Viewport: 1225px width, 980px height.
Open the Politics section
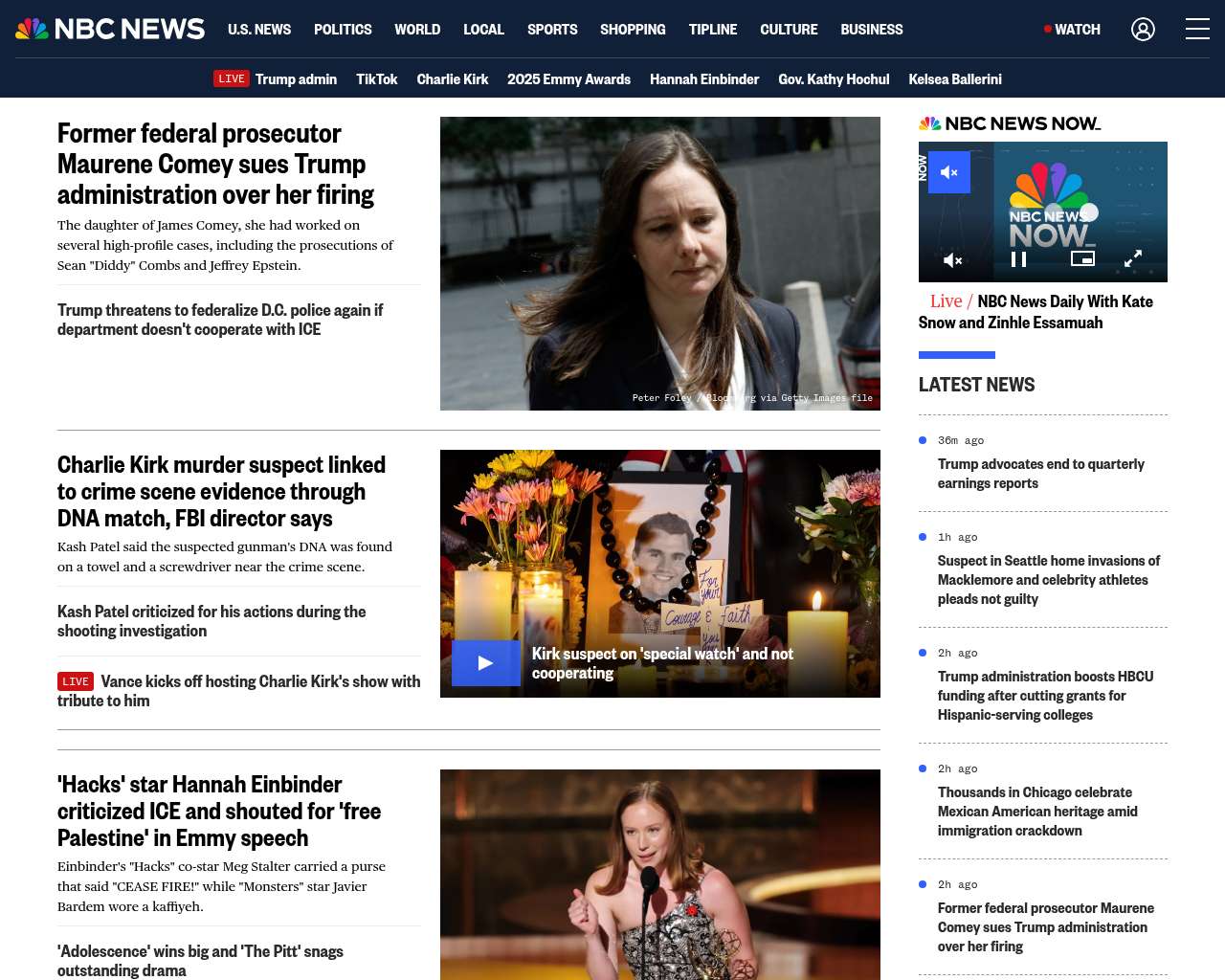(x=343, y=30)
